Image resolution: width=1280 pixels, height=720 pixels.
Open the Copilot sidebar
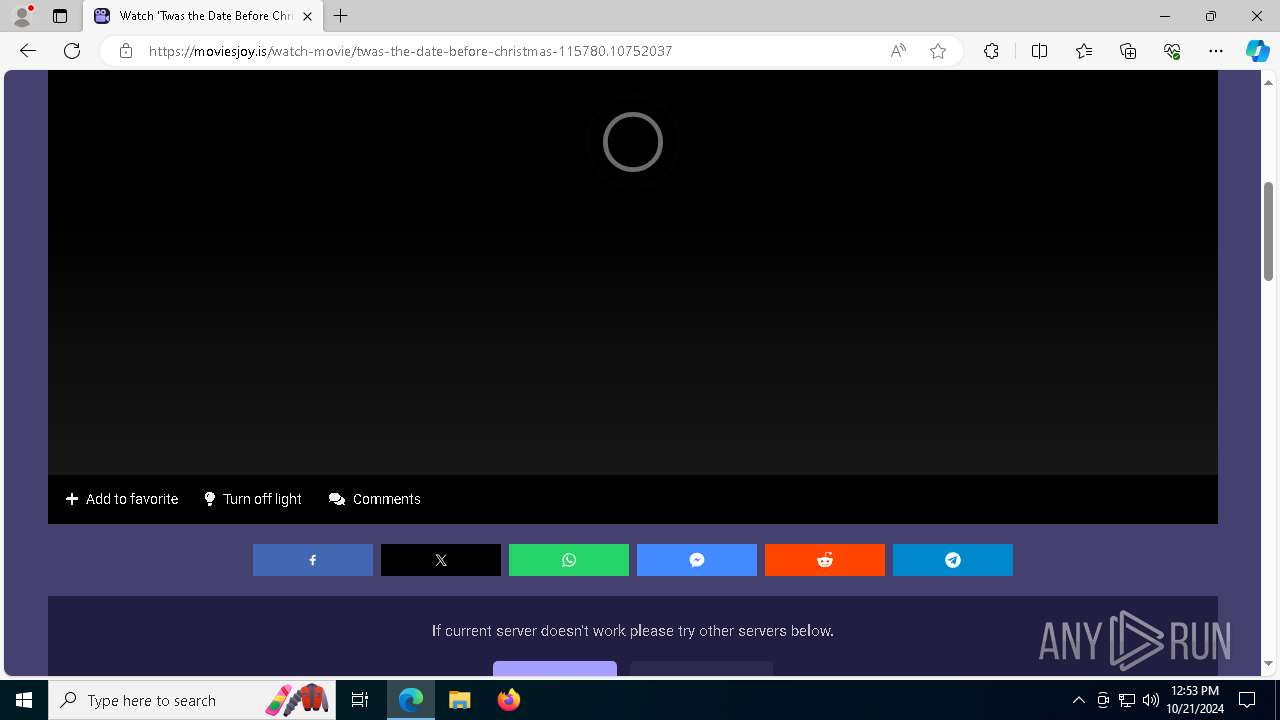(x=1258, y=51)
